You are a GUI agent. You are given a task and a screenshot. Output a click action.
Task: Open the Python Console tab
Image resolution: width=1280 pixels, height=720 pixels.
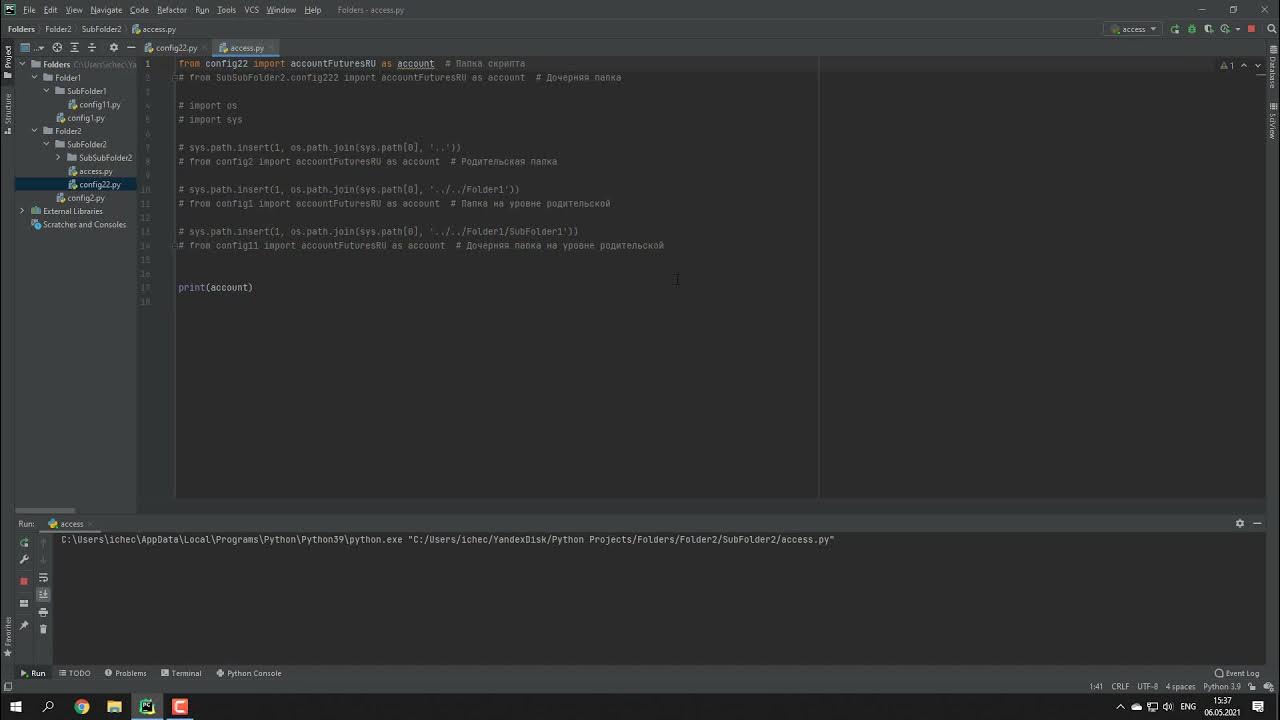tap(248, 673)
